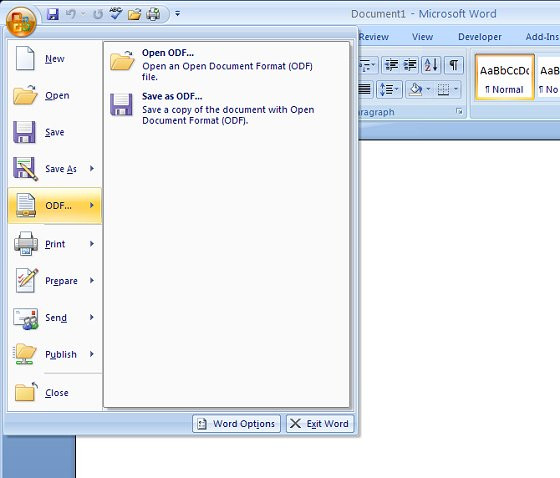Choose Close in the Office menu
The image size is (560, 478).
point(55,393)
